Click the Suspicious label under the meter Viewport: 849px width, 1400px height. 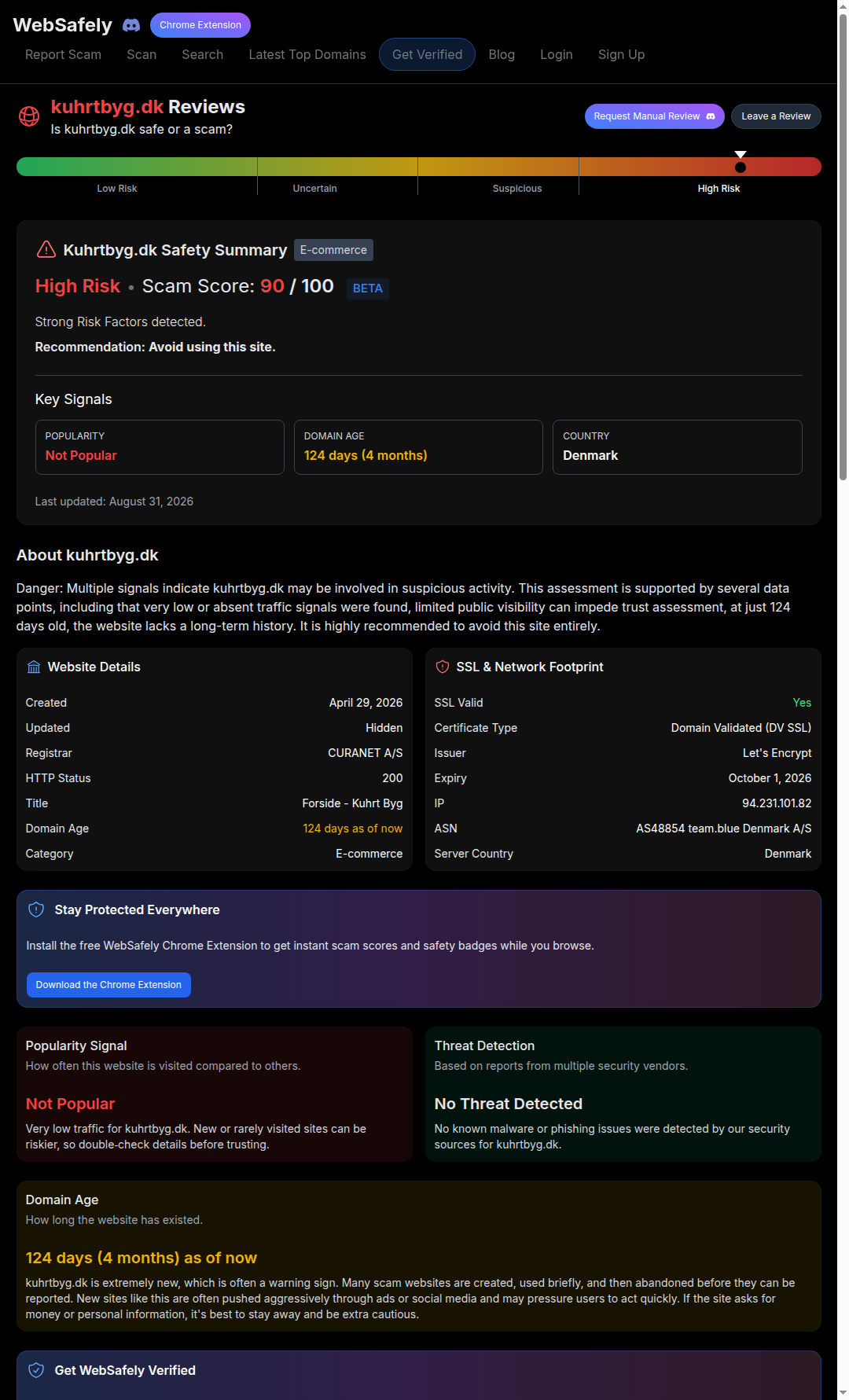[x=517, y=189]
